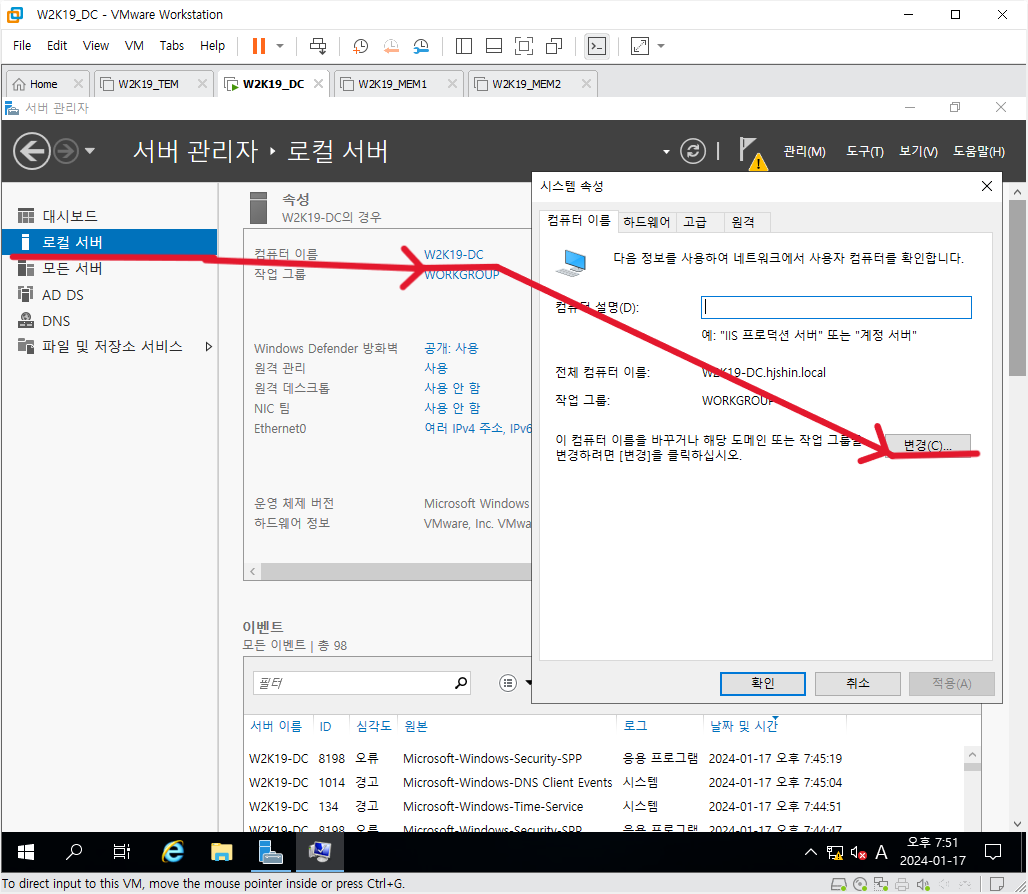The height and width of the screenshot is (894, 1028).
Task: Open the 도움말(H) menu
Action: point(978,151)
